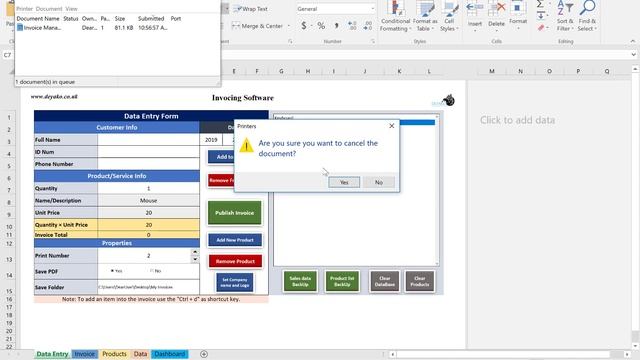
Task: Click the Fill down icon
Action: tap(540, 16)
